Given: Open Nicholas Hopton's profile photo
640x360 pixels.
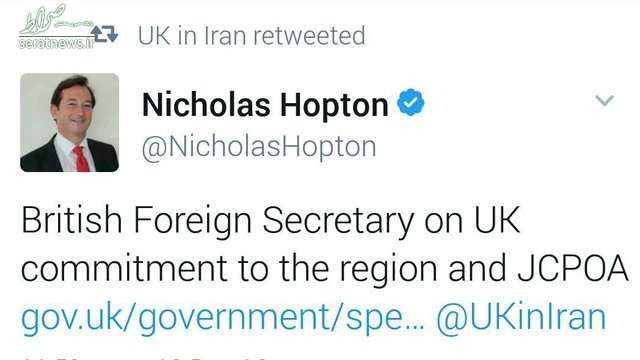Looking at the screenshot, I should 69,122.
